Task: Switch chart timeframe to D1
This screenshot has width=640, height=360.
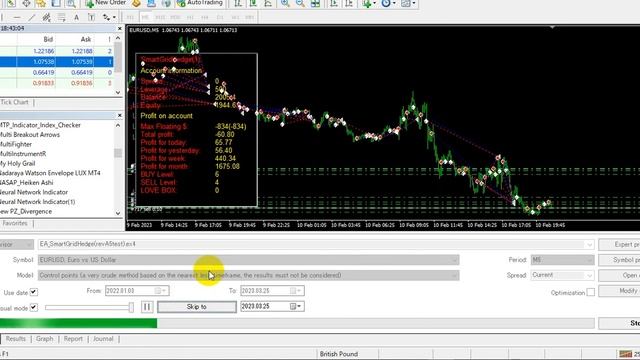Action: [220, 18]
